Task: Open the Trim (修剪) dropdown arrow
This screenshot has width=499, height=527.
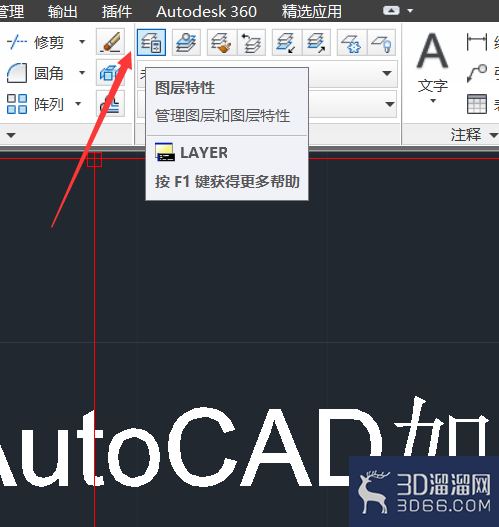Action: [82, 42]
